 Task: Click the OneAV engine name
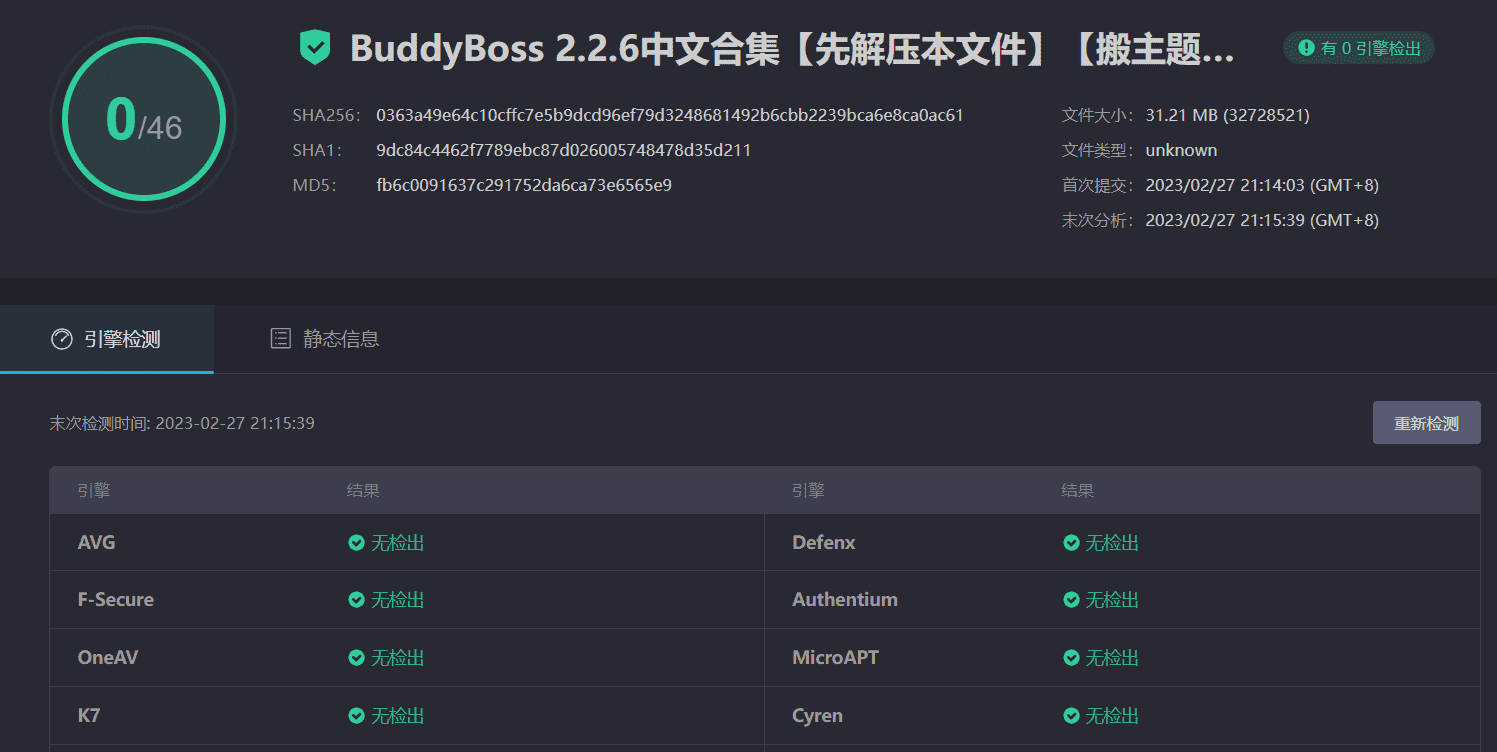tap(108, 658)
